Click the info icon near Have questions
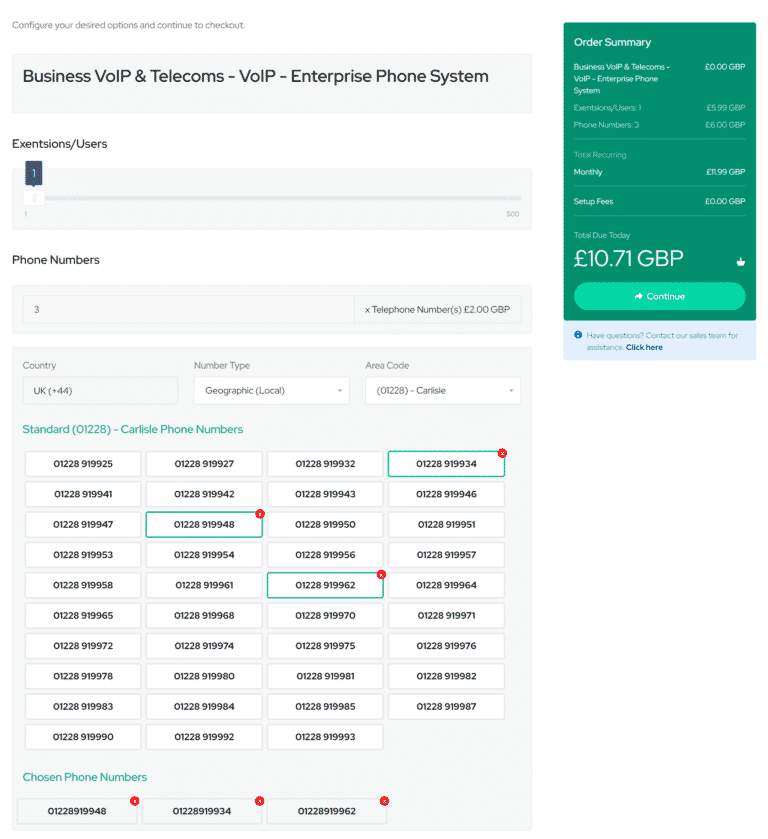The image size is (768, 839). [x=578, y=335]
